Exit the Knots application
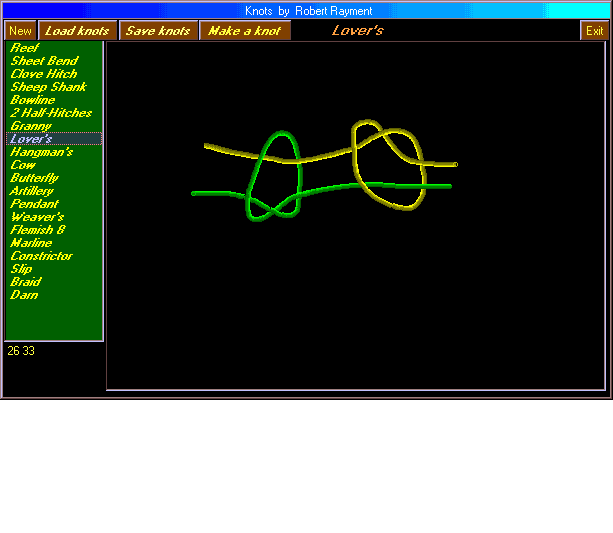This screenshot has width=613, height=533. [594, 31]
